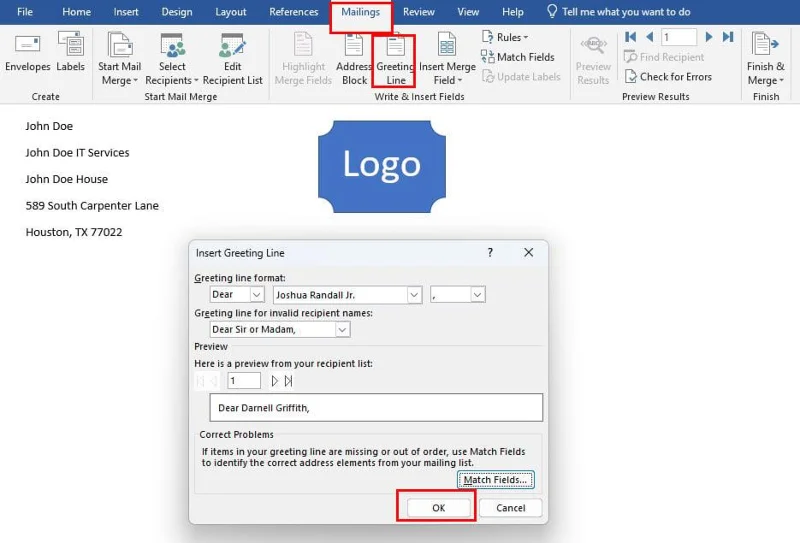
Task: Click Preview Results
Action: 593,60
